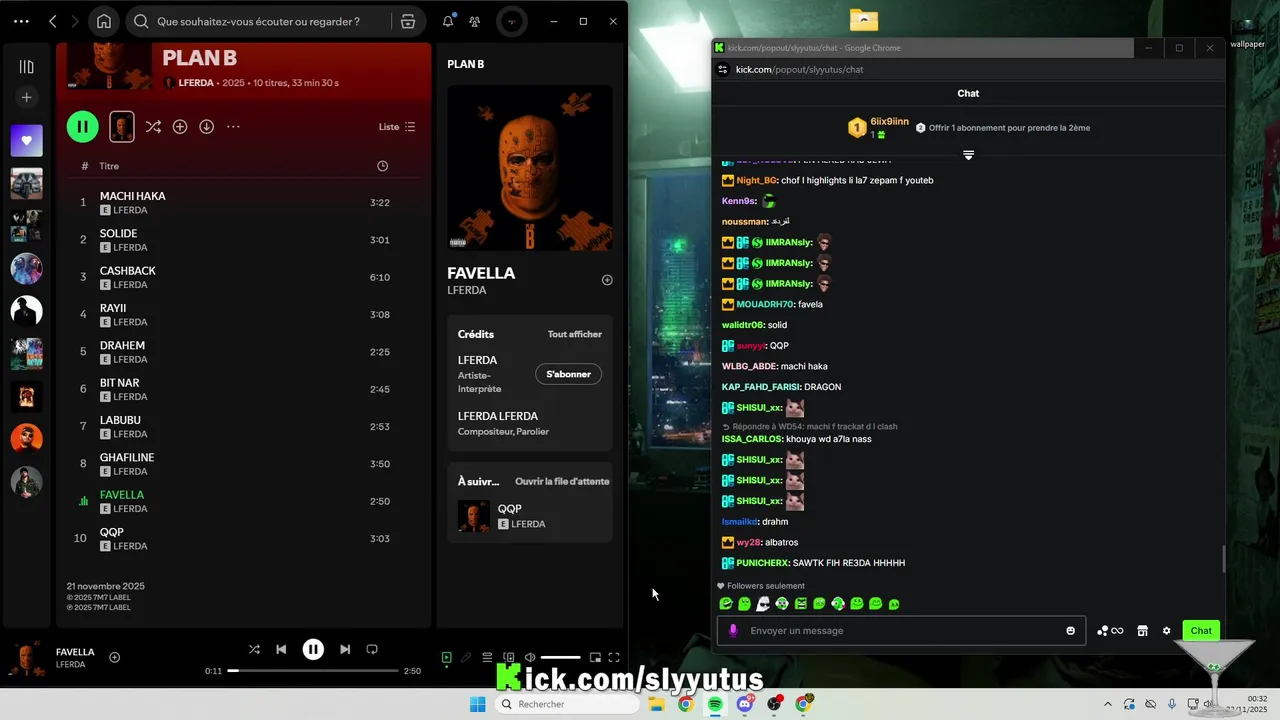The height and width of the screenshot is (720, 1280).
Task: Click S'abonner to follow LFERDA
Action: pyautogui.click(x=568, y=374)
